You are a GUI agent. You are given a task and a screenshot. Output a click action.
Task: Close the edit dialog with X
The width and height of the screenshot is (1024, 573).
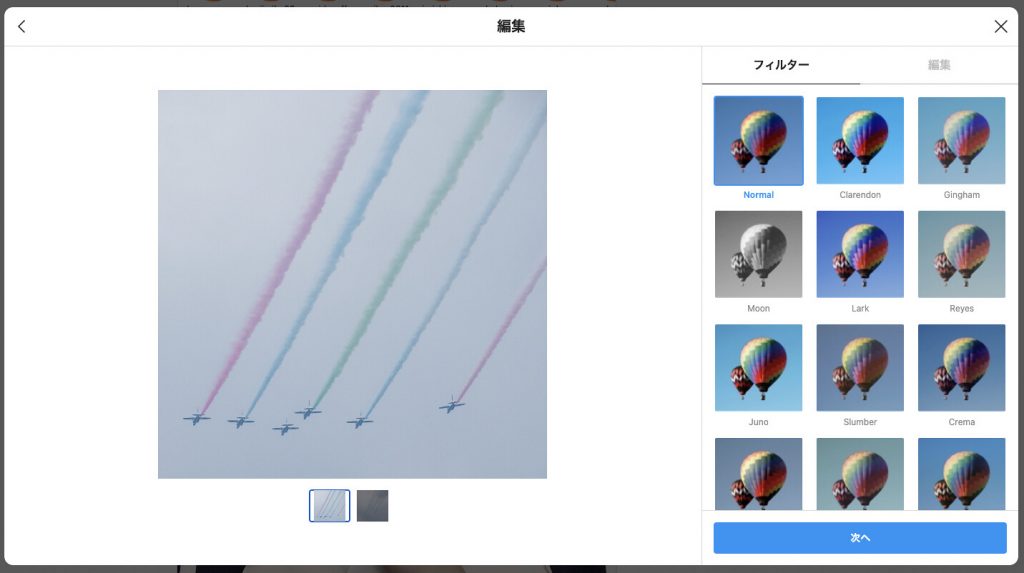point(1000,27)
